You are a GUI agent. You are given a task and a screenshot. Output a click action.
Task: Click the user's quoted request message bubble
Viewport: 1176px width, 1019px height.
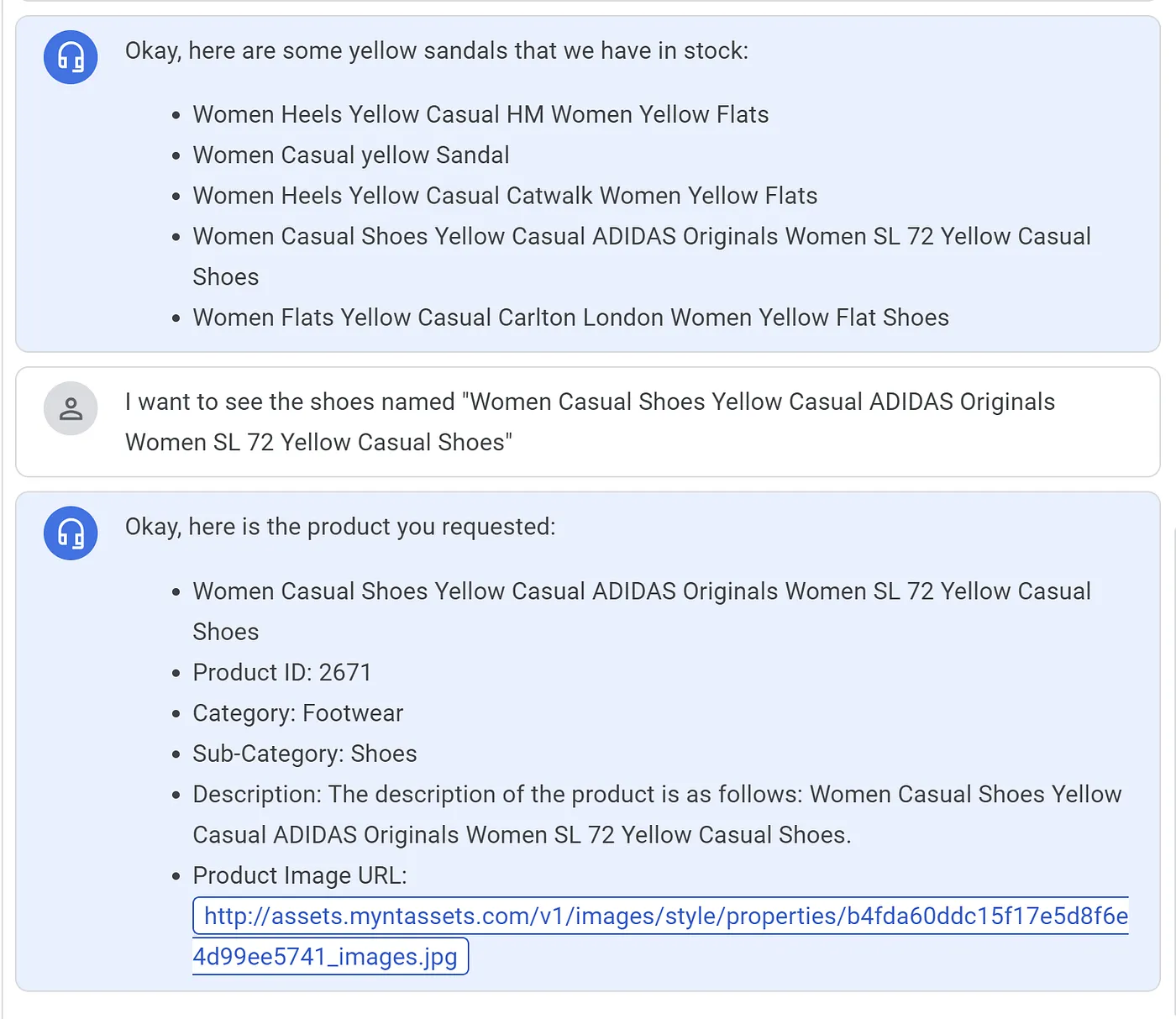[589, 422]
